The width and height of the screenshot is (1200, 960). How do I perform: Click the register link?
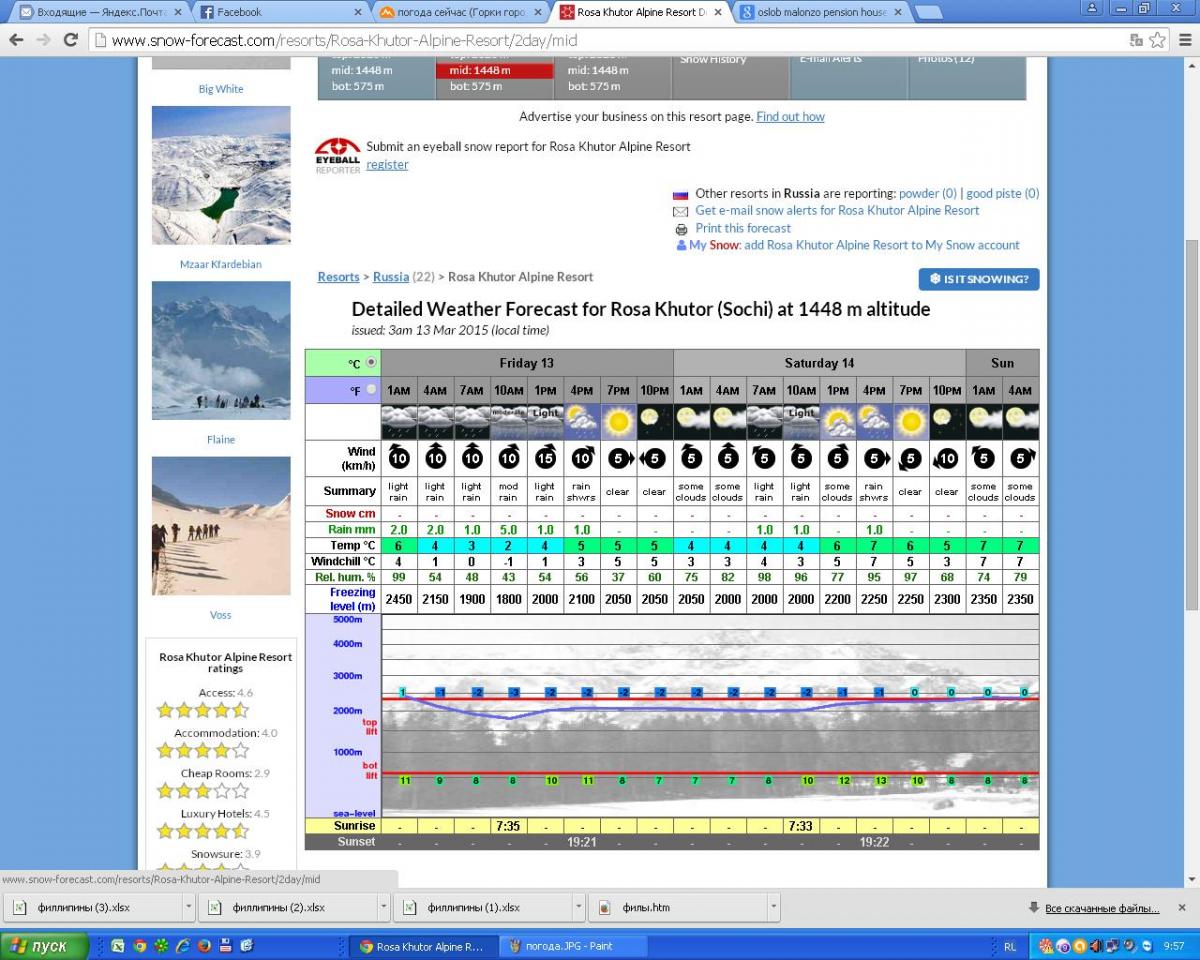(387, 165)
